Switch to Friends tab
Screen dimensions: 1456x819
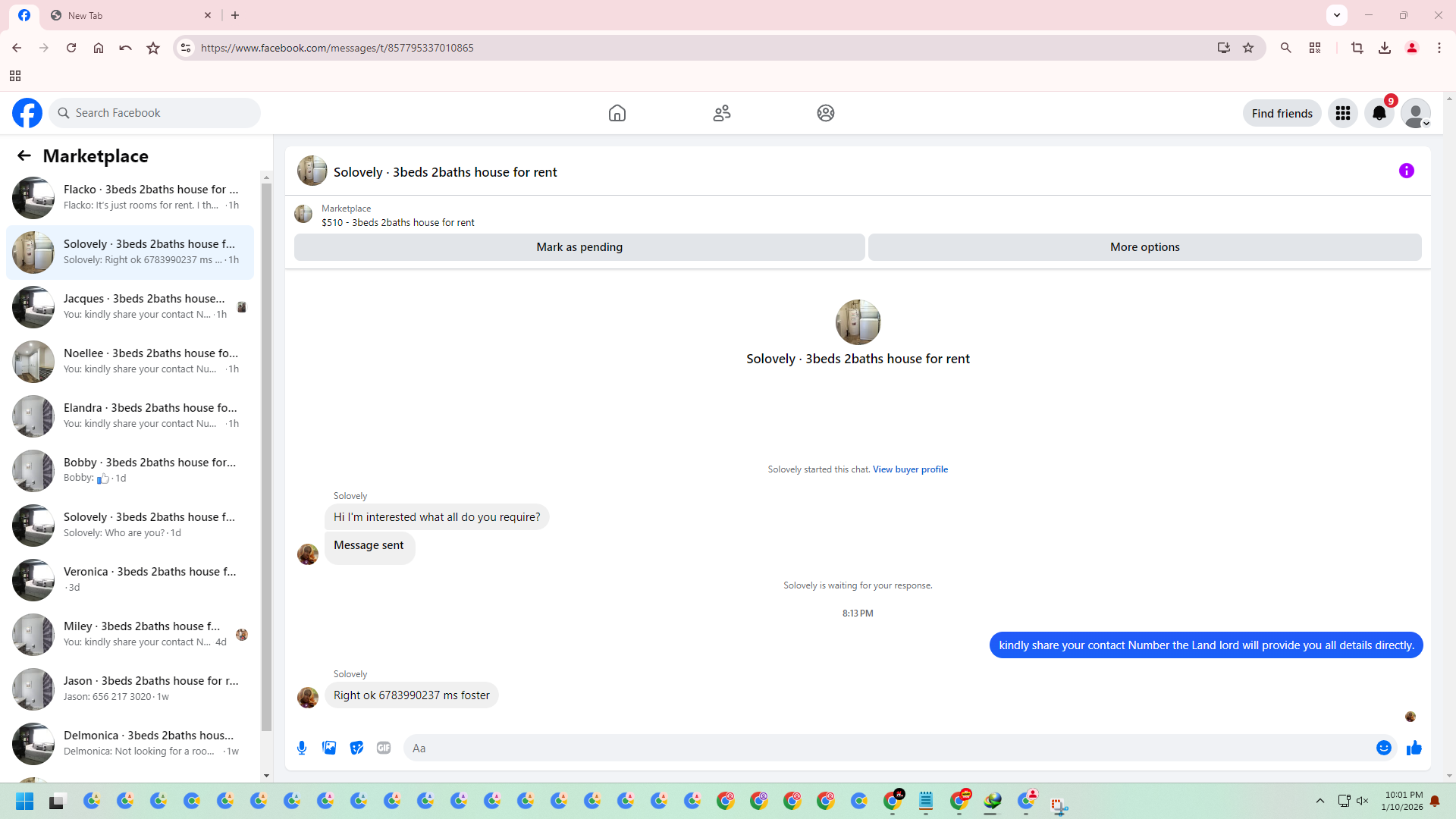click(721, 113)
